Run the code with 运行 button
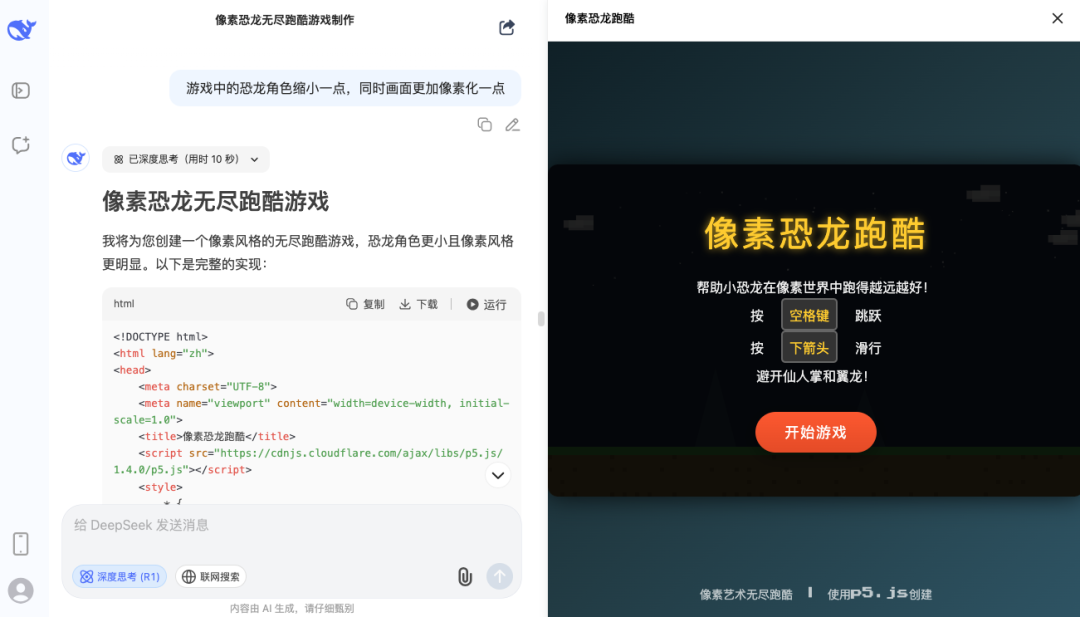This screenshot has height=617, width=1080. tap(486, 304)
